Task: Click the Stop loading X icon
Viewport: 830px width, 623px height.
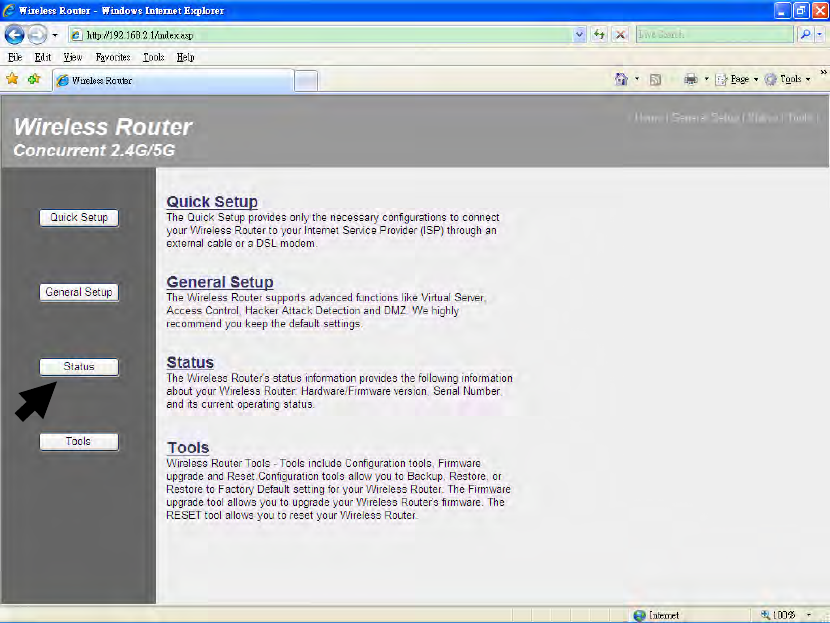Action: tap(620, 35)
